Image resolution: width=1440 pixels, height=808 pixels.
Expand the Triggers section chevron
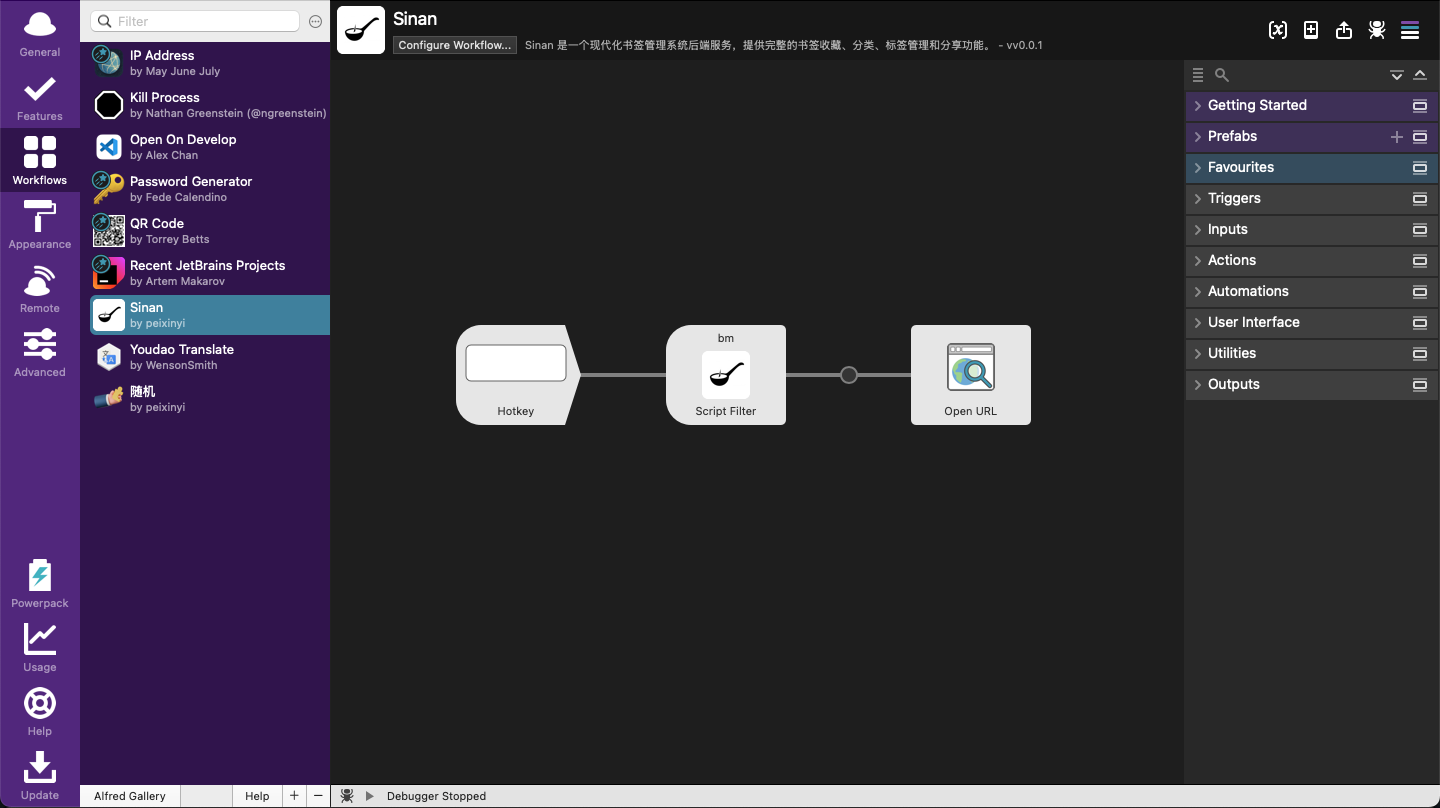(1198, 198)
